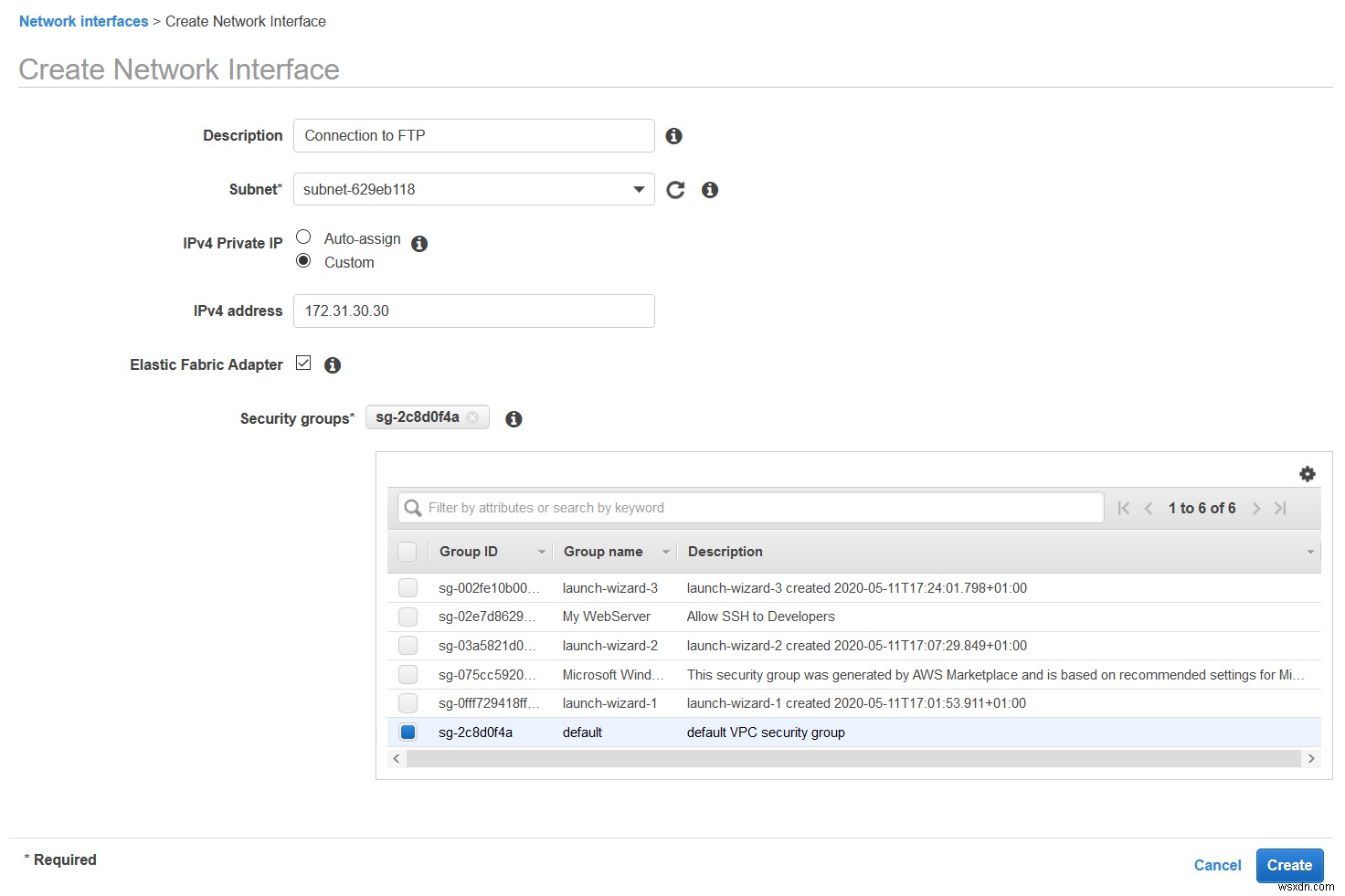Image resolution: width=1345 pixels, height=896 pixels.
Task: Jump to the last page of security groups
Action: tap(1281, 508)
